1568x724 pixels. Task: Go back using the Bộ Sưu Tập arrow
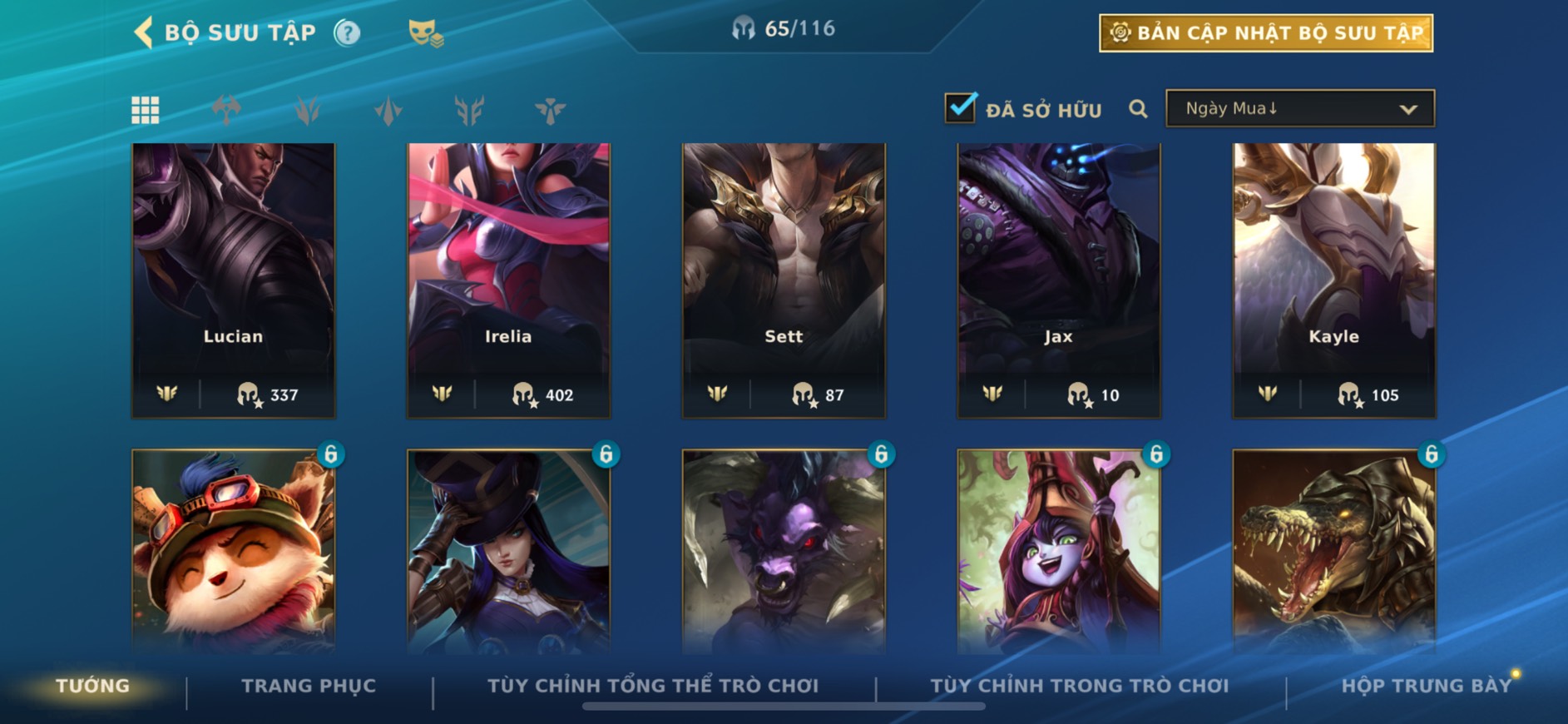pyautogui.click(x=143, y=33)
